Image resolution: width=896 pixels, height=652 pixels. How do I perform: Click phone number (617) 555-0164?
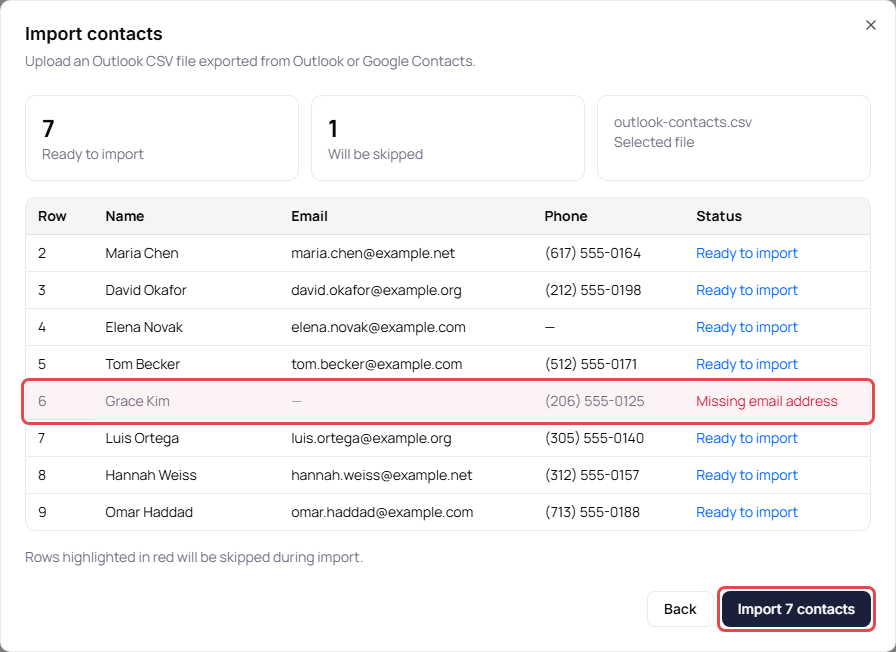click(593, 253)
